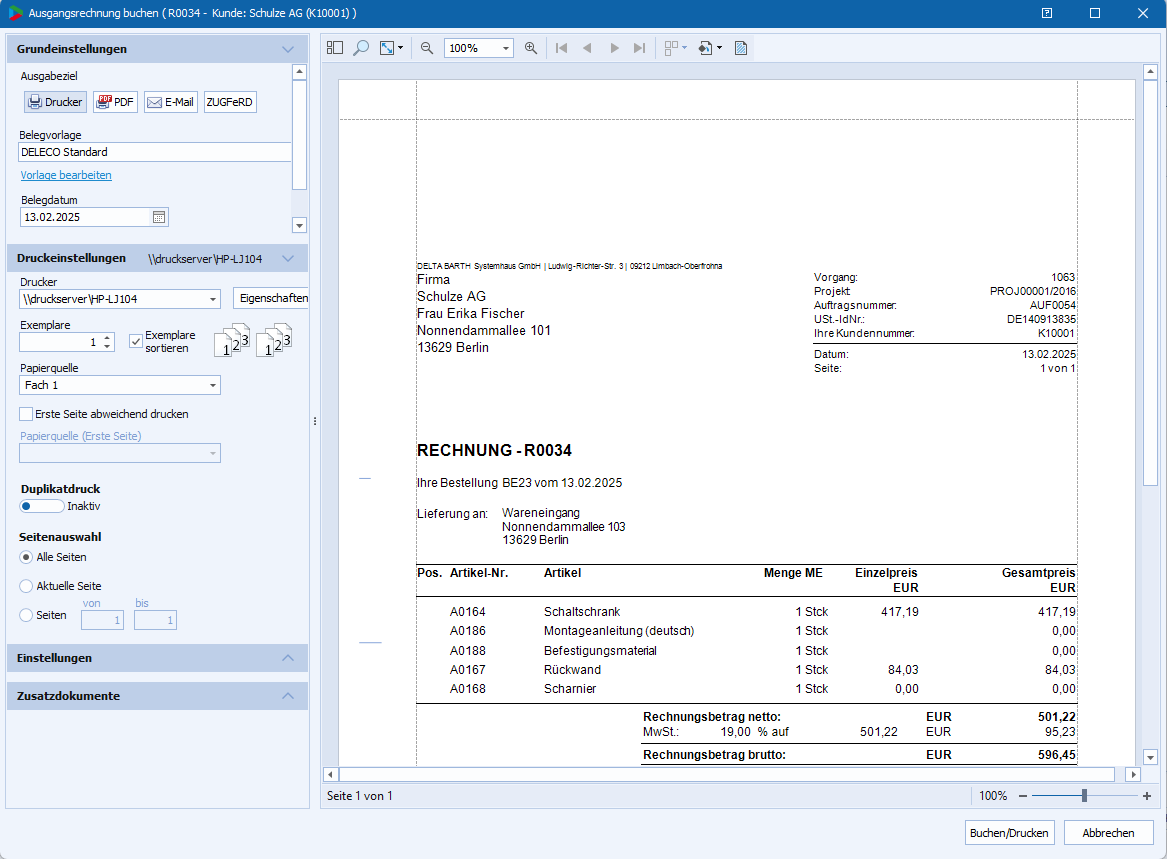Open the Belegdatum calendar picker
The image size is (1167, 859).
point(159,217)
